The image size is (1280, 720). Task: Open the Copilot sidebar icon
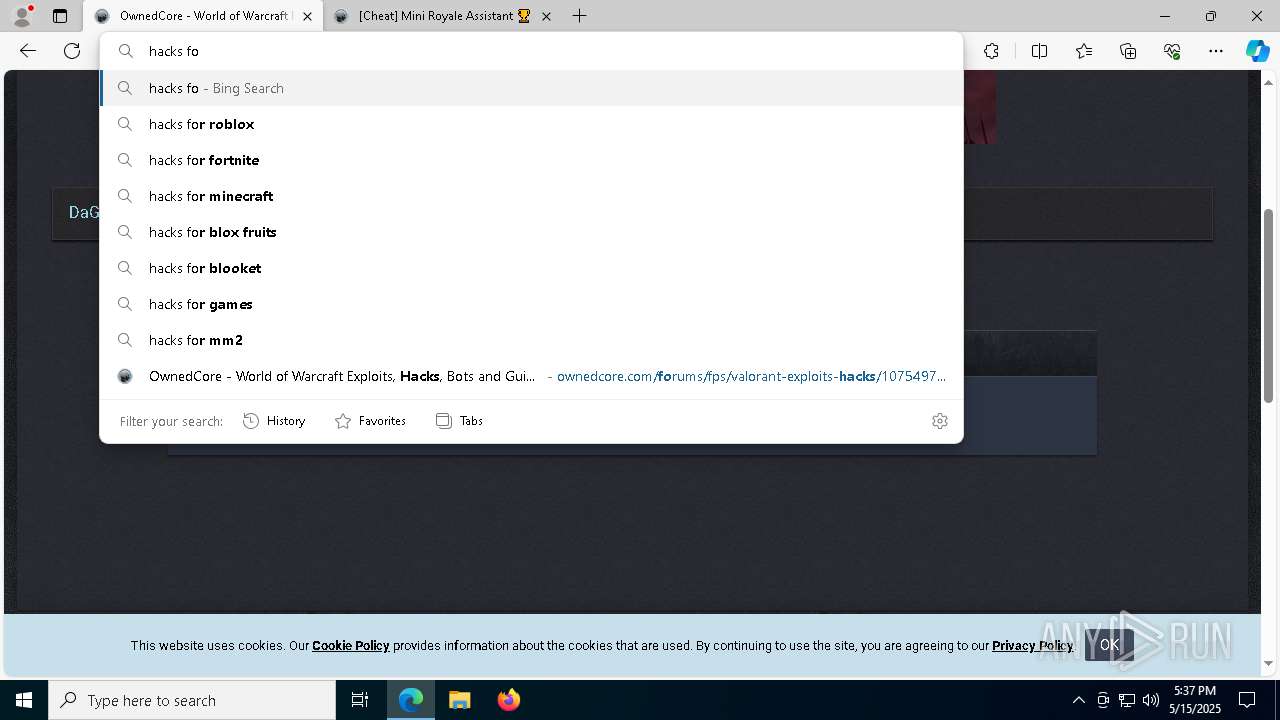[x=1257, y=51]
